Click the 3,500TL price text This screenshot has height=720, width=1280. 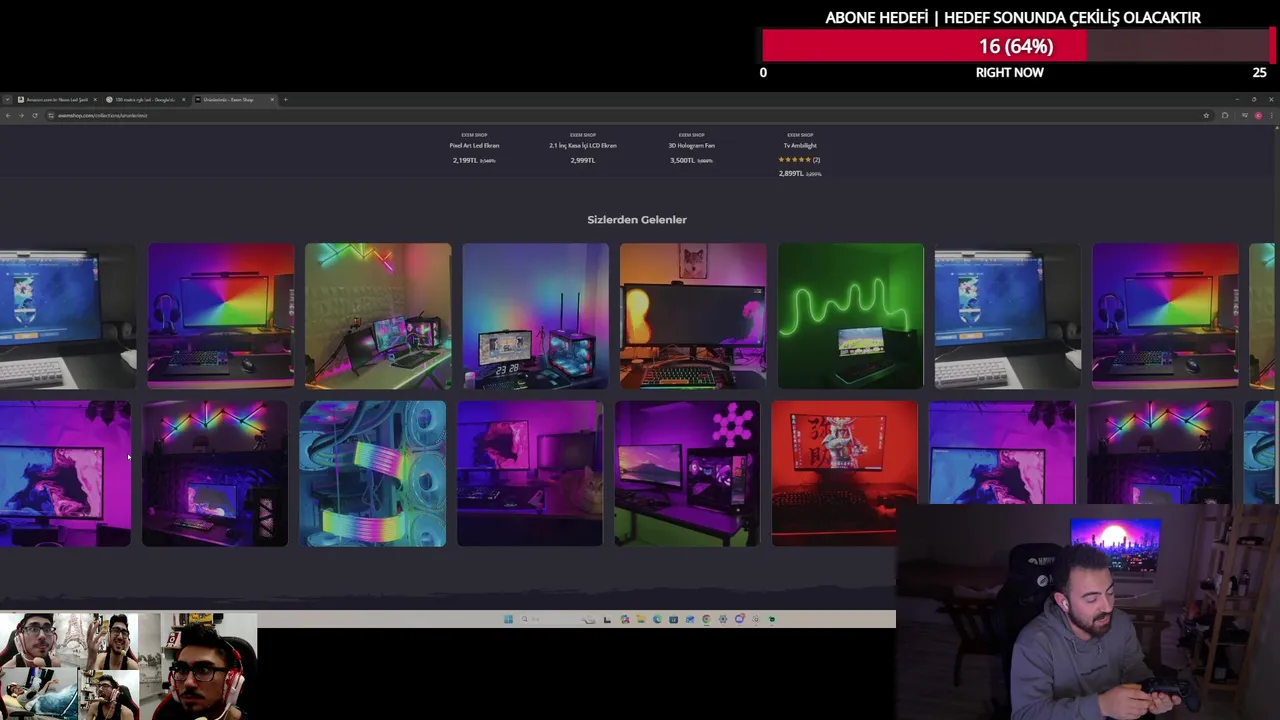pos(682,161)
